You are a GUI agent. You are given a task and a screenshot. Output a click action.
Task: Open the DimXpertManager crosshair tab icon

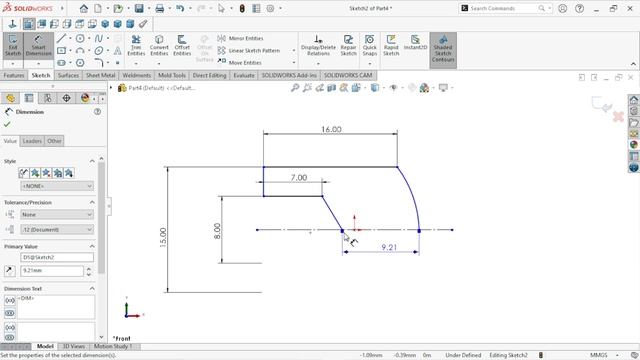point(66,98)
